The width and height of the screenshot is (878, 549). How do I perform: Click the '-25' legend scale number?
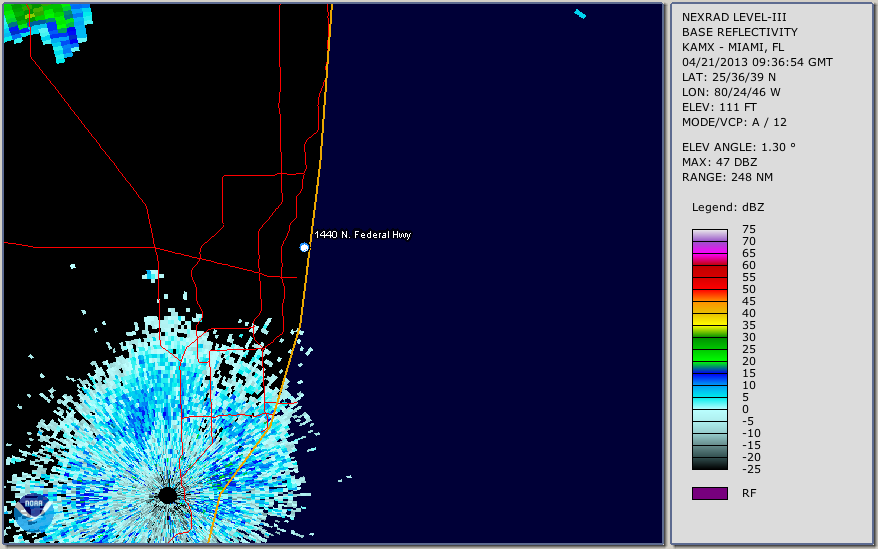751,469
